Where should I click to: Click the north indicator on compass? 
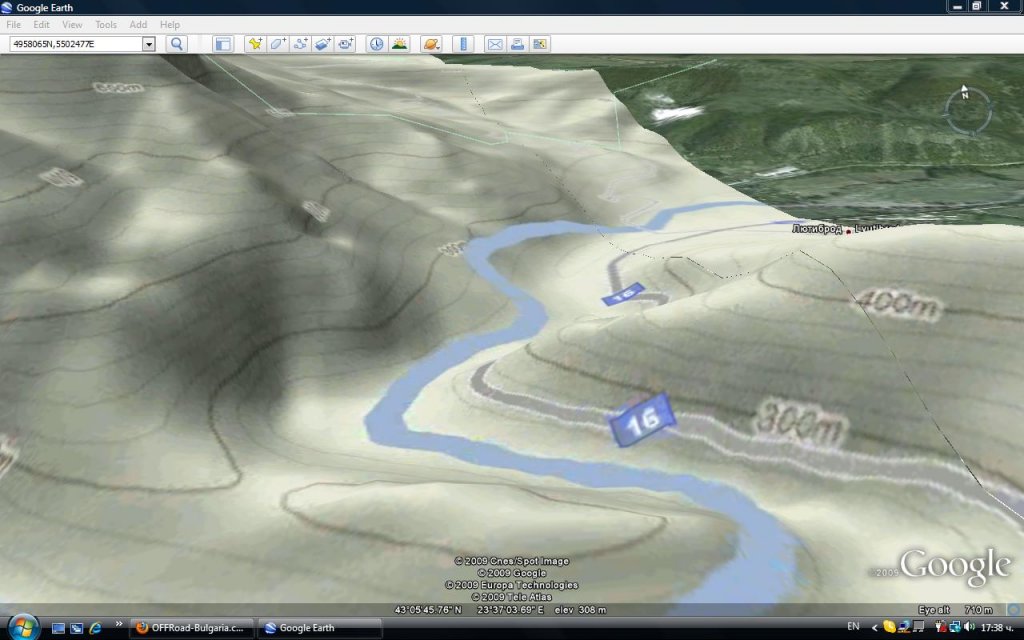click(x=965, y=92)
